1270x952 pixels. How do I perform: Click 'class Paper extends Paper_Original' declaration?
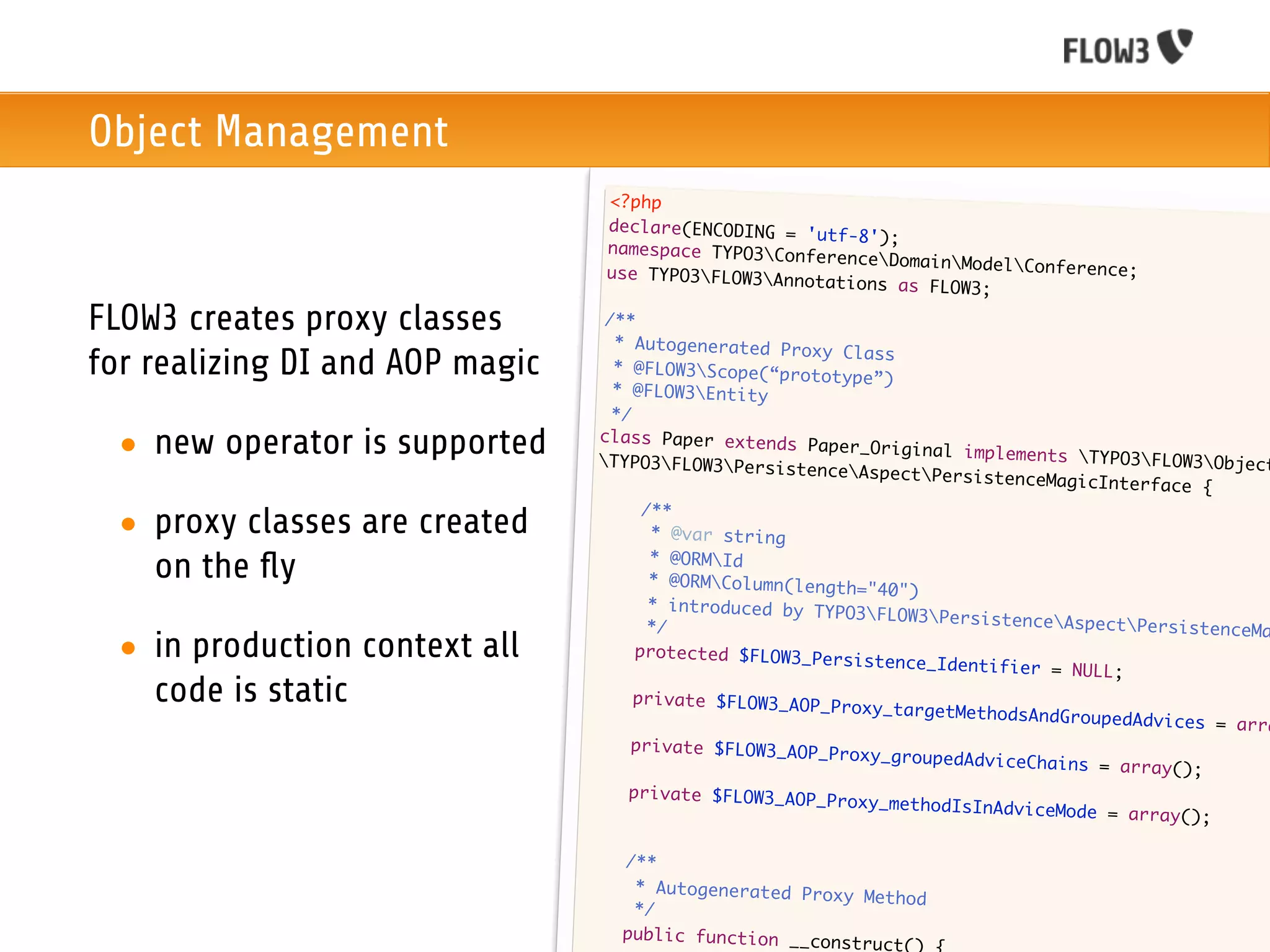[776, 444]
